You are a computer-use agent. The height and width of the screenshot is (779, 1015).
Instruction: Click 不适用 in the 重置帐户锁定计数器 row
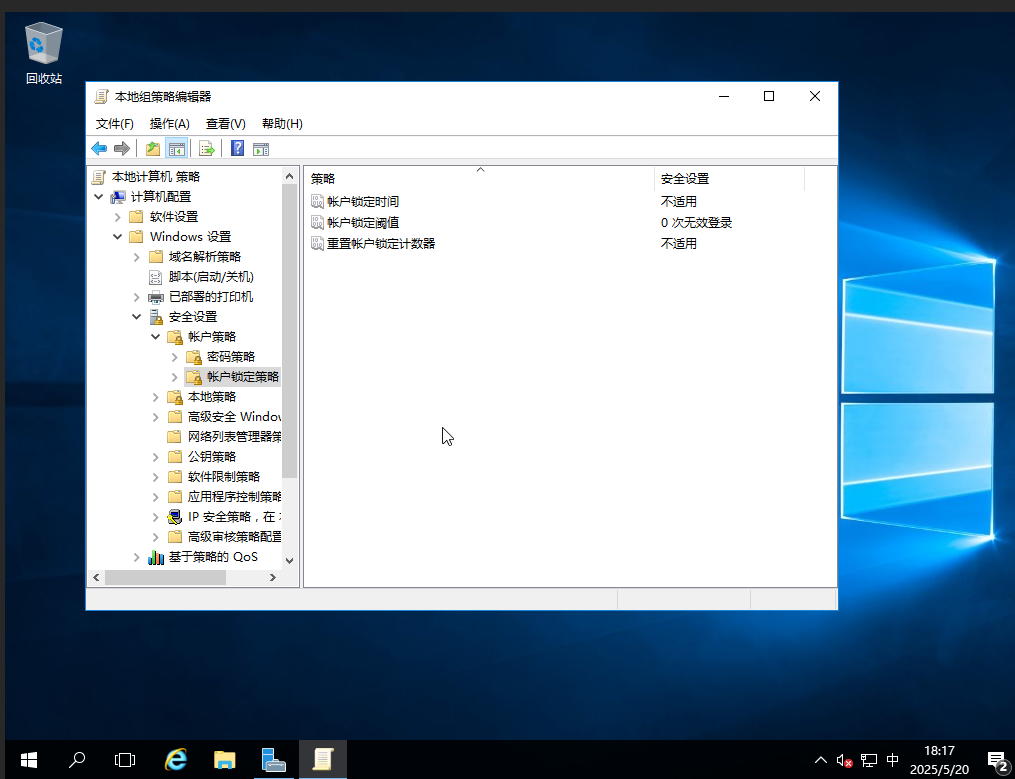coord(678,243)
